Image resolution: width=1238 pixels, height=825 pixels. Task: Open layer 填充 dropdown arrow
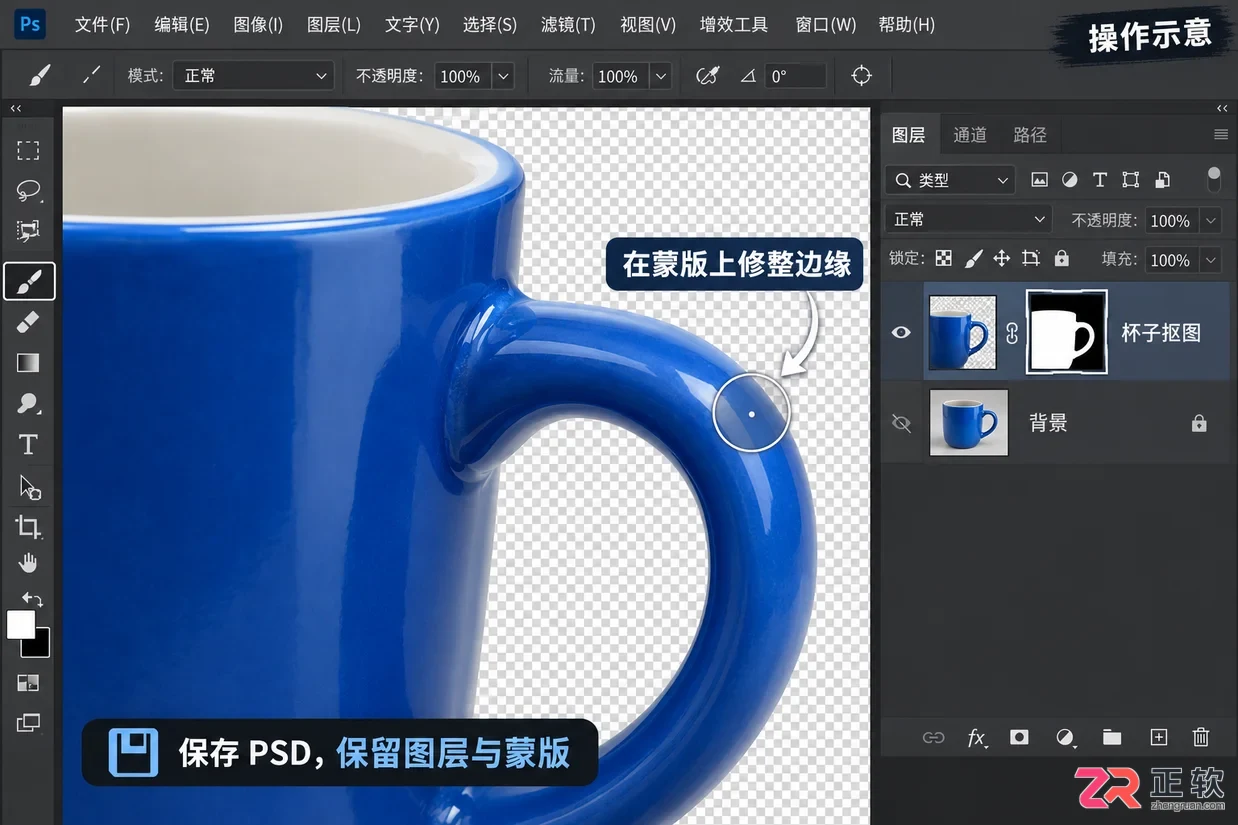tap(1211, 260)
